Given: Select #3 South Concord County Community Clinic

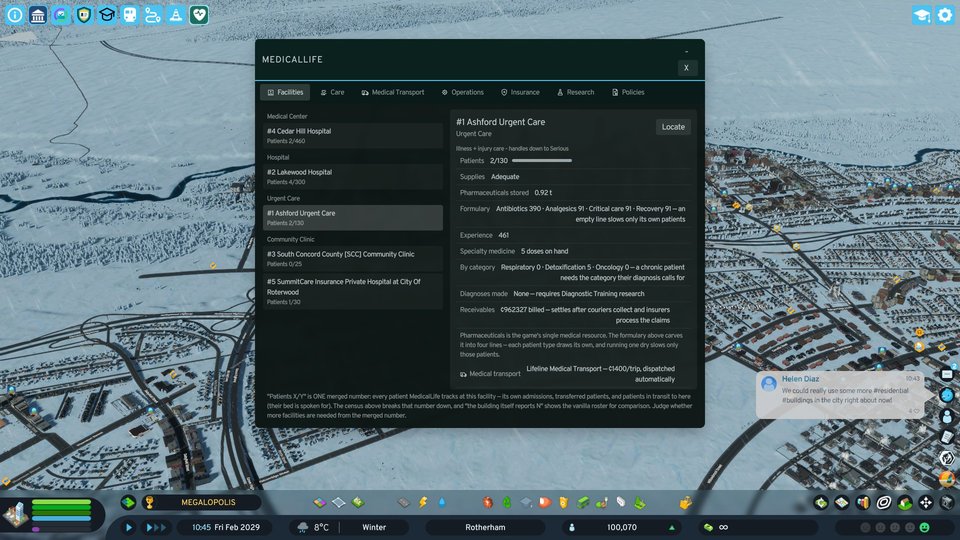Looking at the screenshot, I should pos(353,258).
